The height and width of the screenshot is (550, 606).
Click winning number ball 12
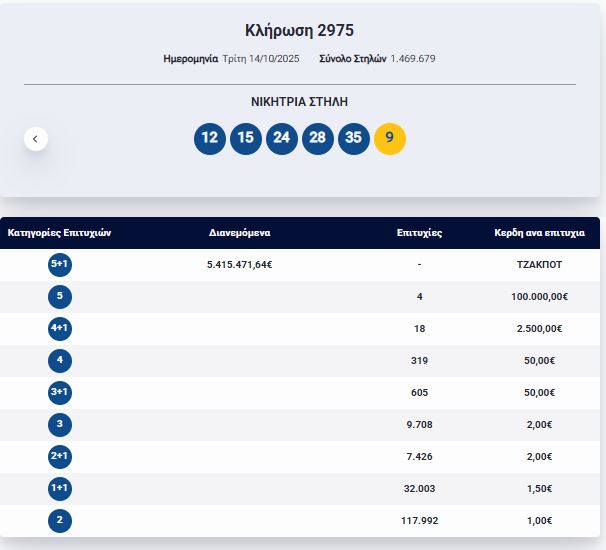click(210, 138)
